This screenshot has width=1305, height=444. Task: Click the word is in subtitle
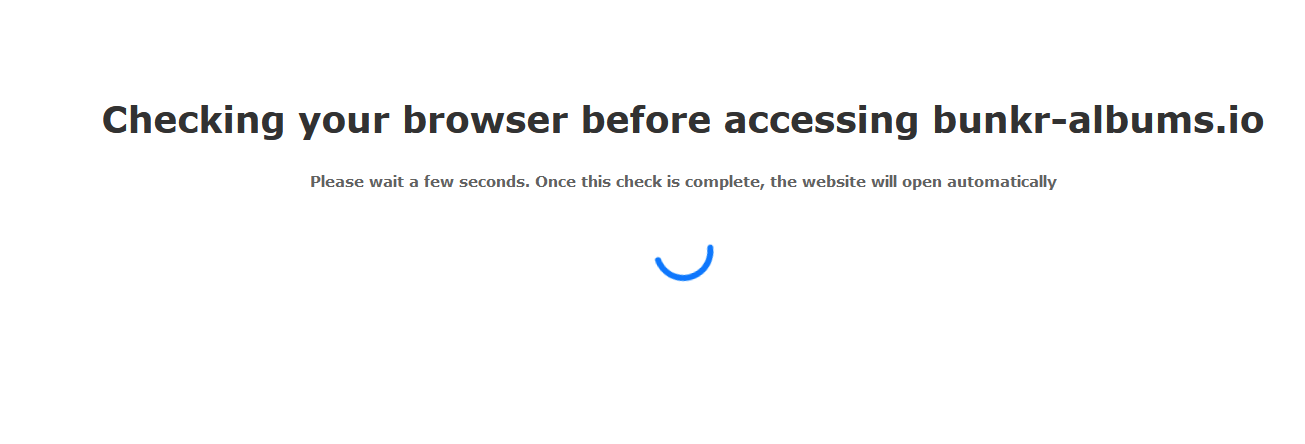[673, 182]
